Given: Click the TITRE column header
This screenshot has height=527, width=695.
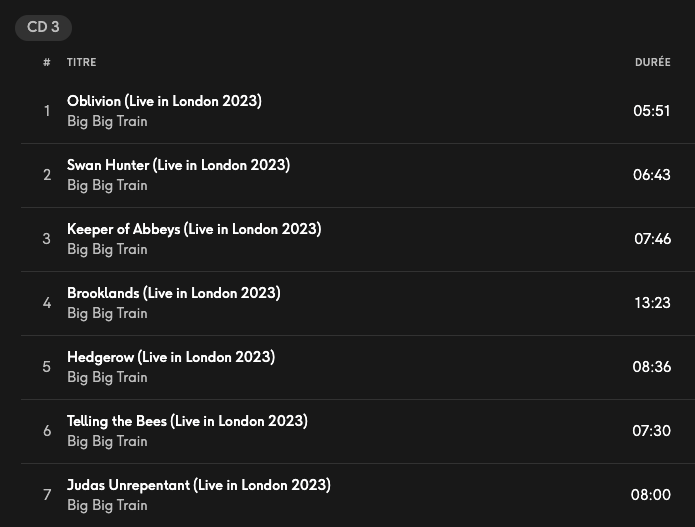Looking at the screenshot, I should pyautogui.click(x=82, y=62).
